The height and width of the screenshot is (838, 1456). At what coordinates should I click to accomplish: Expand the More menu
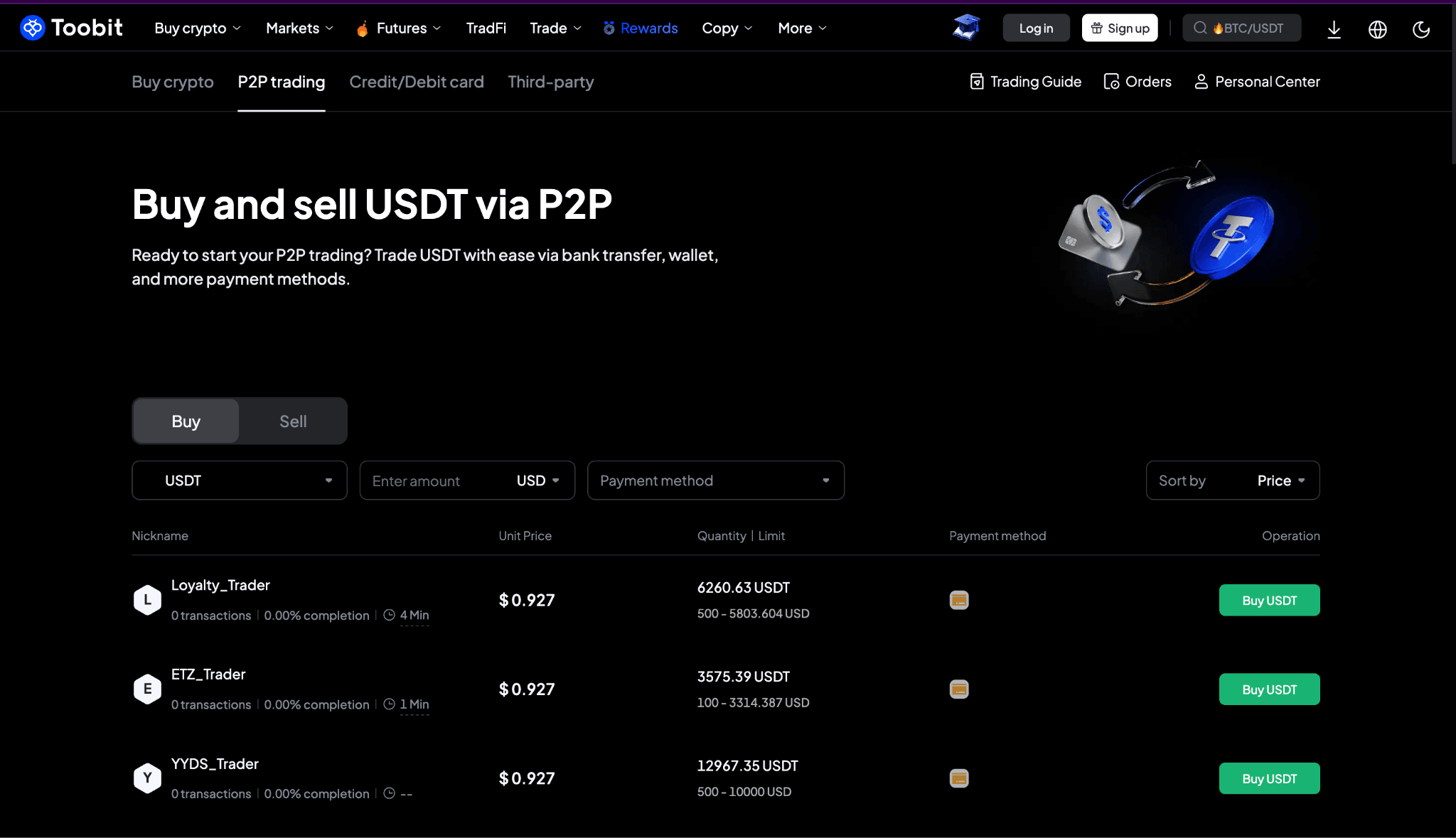pyautogui.click(x=802, y=28)
